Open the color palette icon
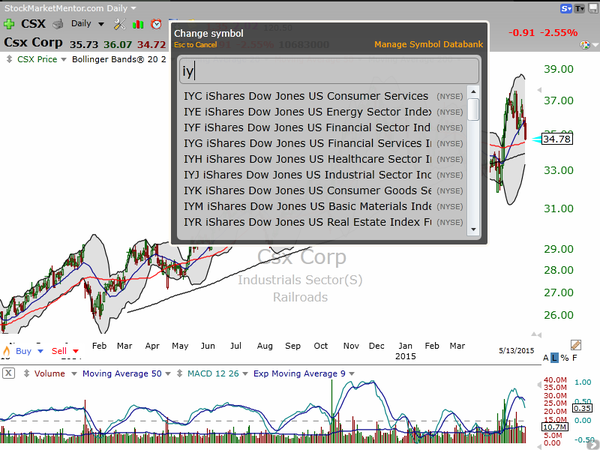The image size is (600, 450). coord(585,45)
